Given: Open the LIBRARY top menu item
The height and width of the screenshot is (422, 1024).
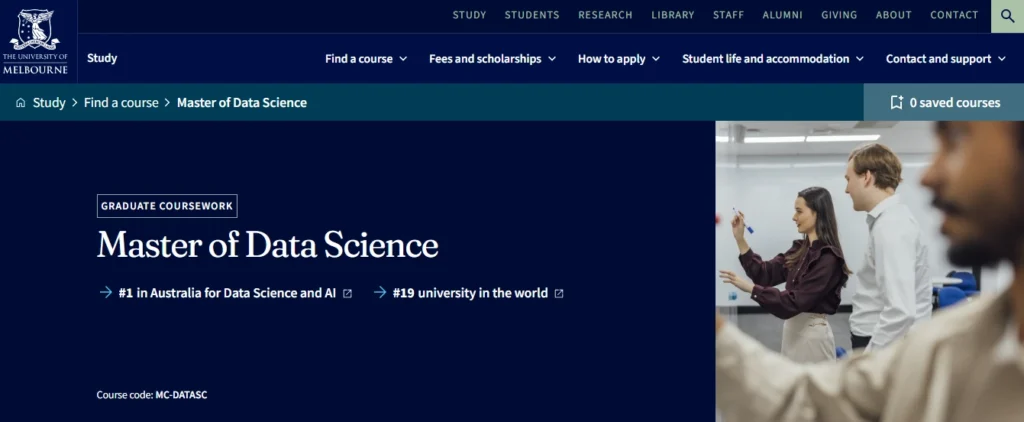Looking at the screenshot, I should [672, 15].
